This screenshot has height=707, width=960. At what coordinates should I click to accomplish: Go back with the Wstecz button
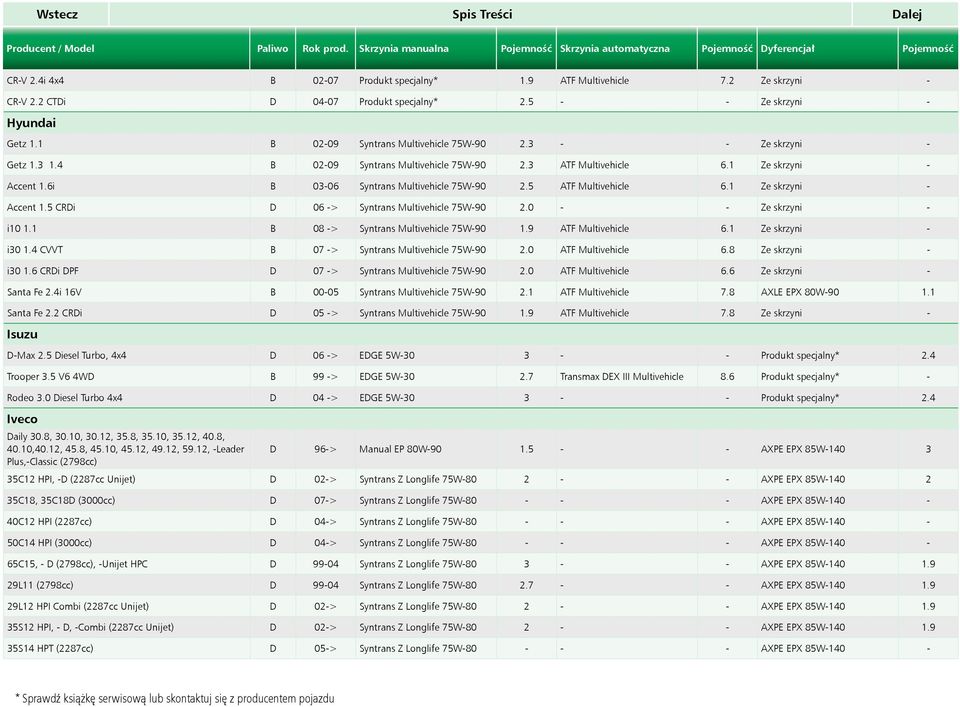[x=56, y=15]
